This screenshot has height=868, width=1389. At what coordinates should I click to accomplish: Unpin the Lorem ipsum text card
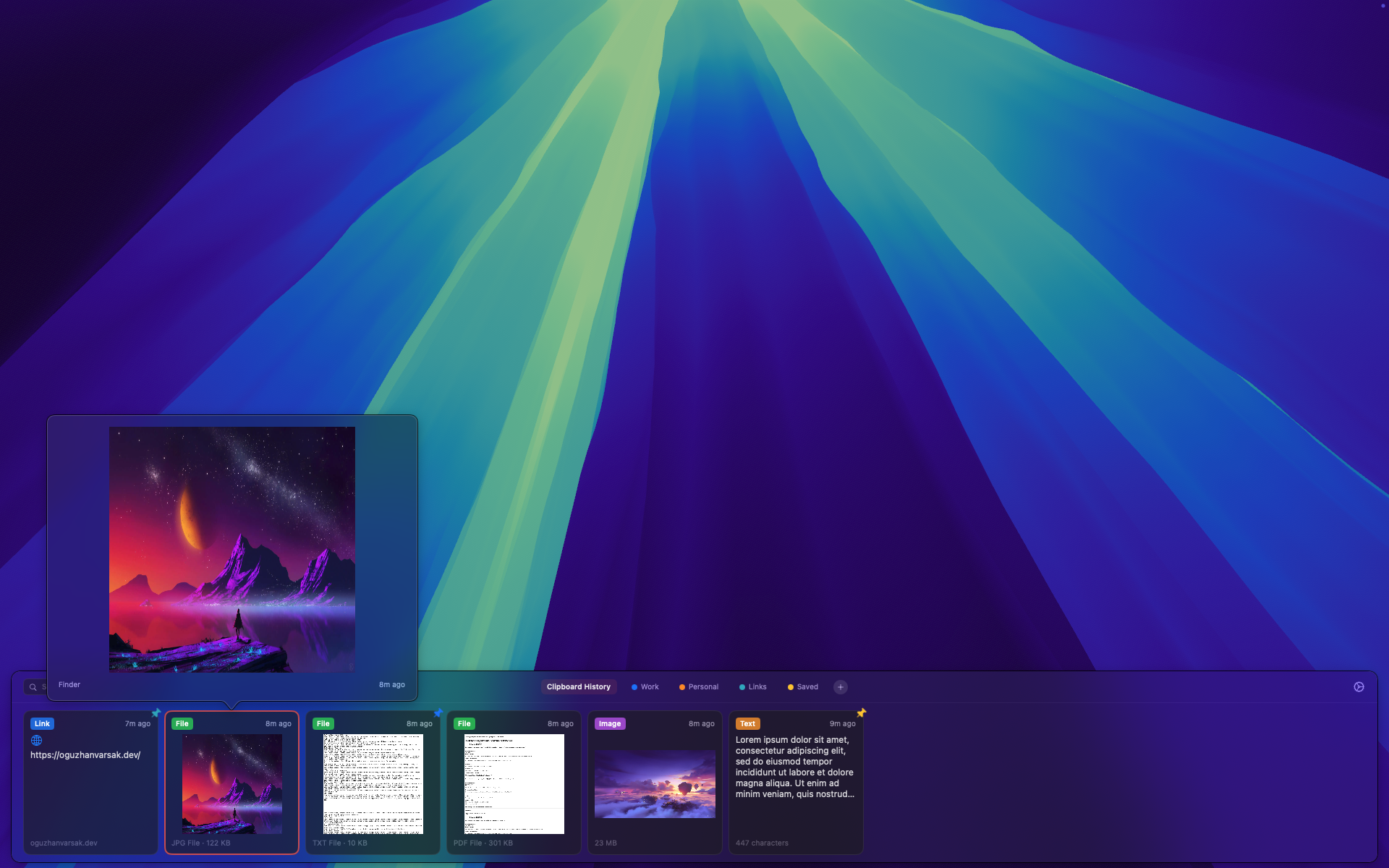coord(861,712)
